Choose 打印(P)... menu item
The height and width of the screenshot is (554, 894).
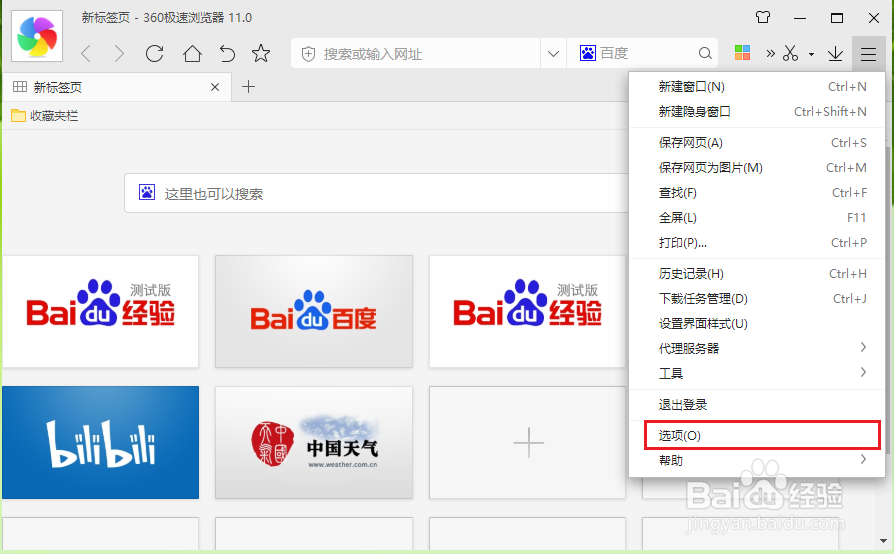click(757, 243)
